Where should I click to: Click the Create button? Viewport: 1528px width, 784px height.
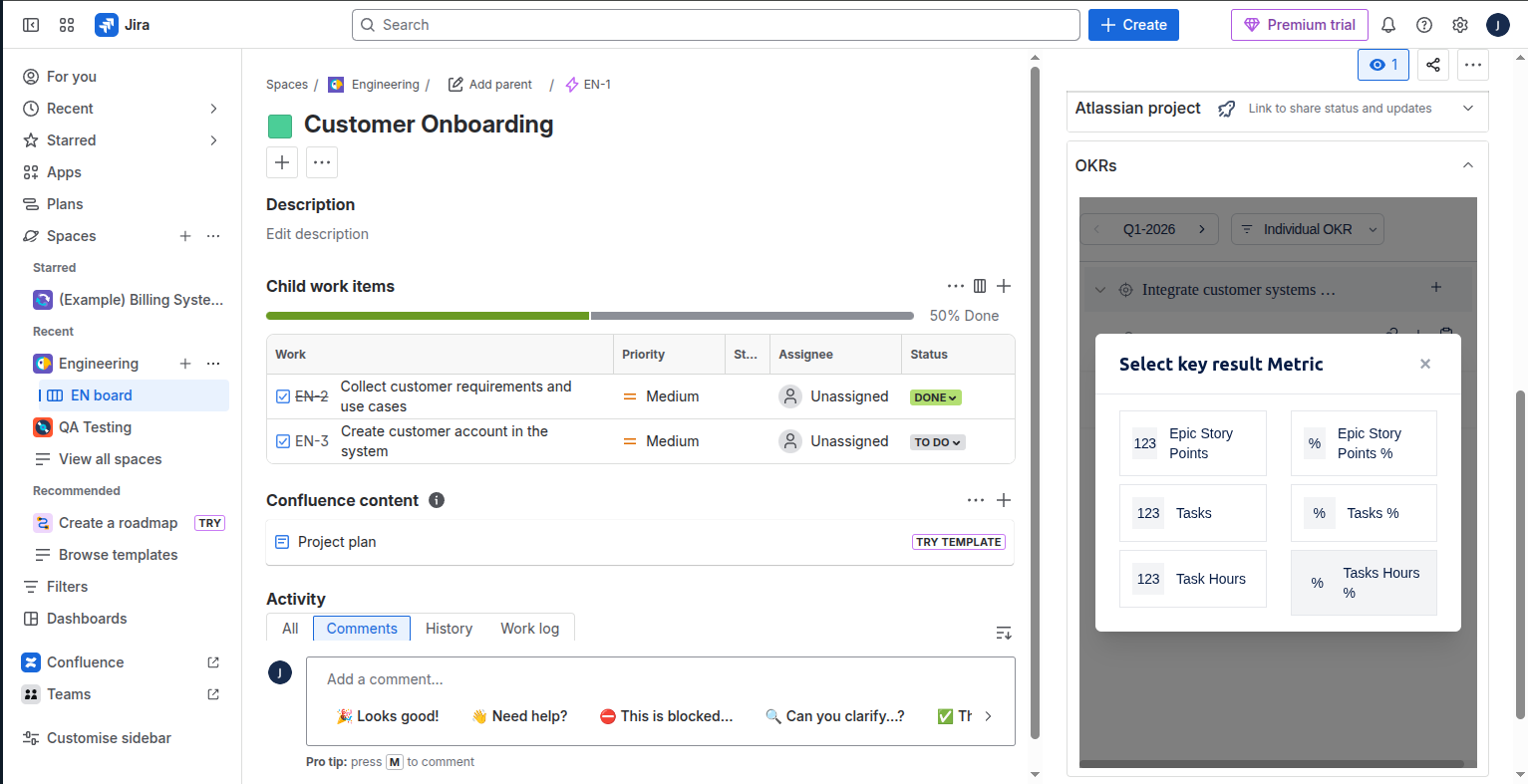(x=1133, y=25)
